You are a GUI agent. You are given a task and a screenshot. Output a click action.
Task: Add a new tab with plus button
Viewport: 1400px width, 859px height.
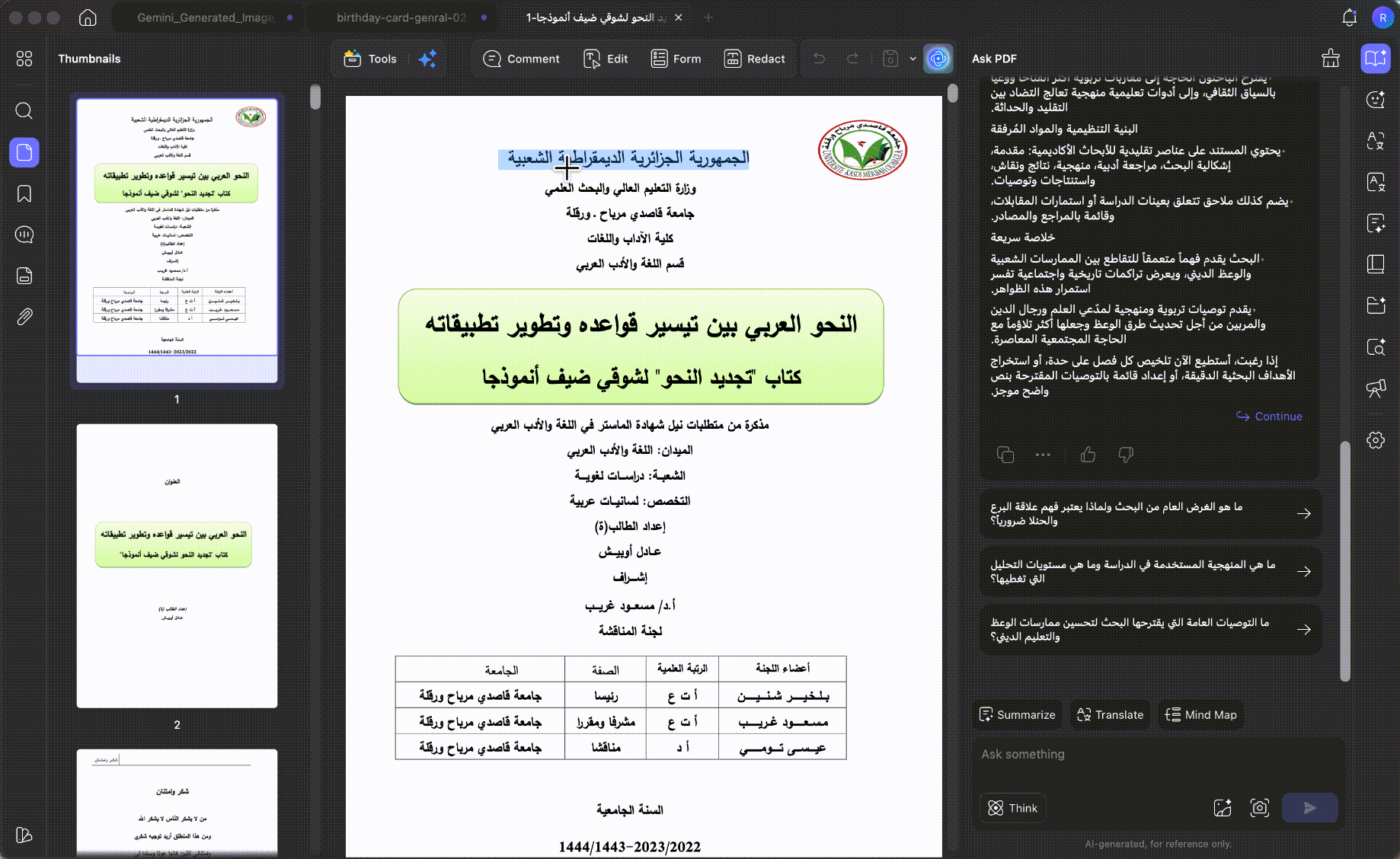click(708, 18)
